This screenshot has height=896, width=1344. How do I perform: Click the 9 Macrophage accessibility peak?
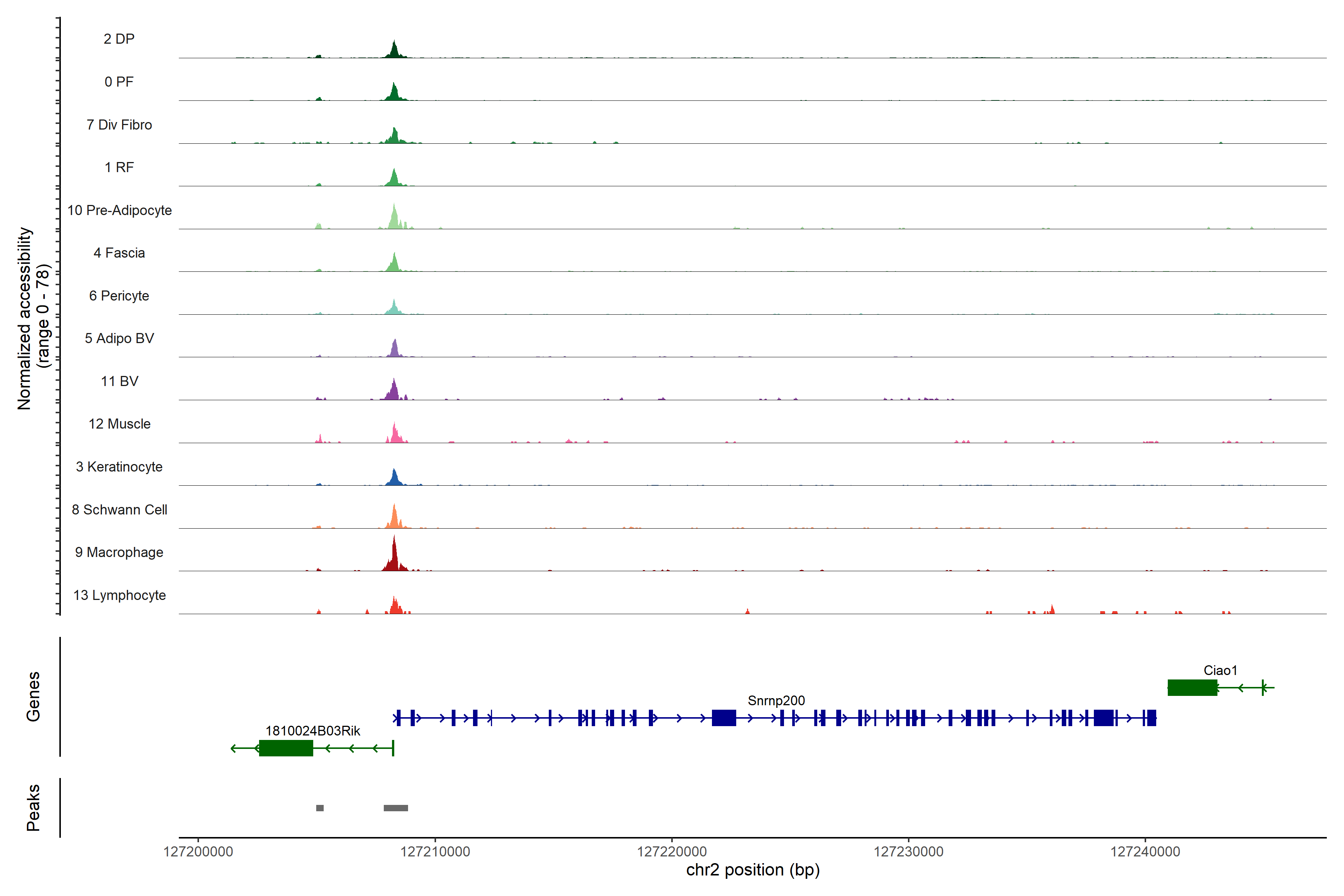[x=394, y=557]
